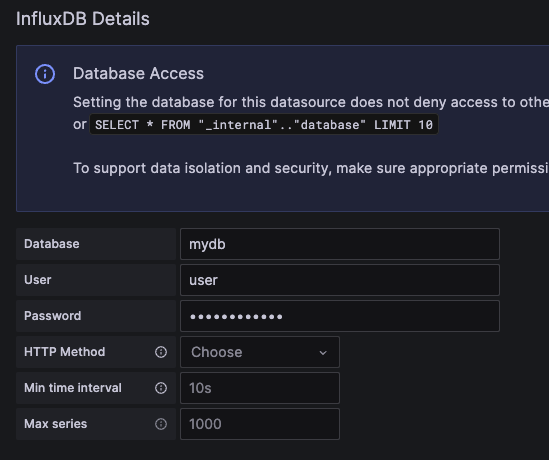Click the Database Access alert title

tap(138, 74)
